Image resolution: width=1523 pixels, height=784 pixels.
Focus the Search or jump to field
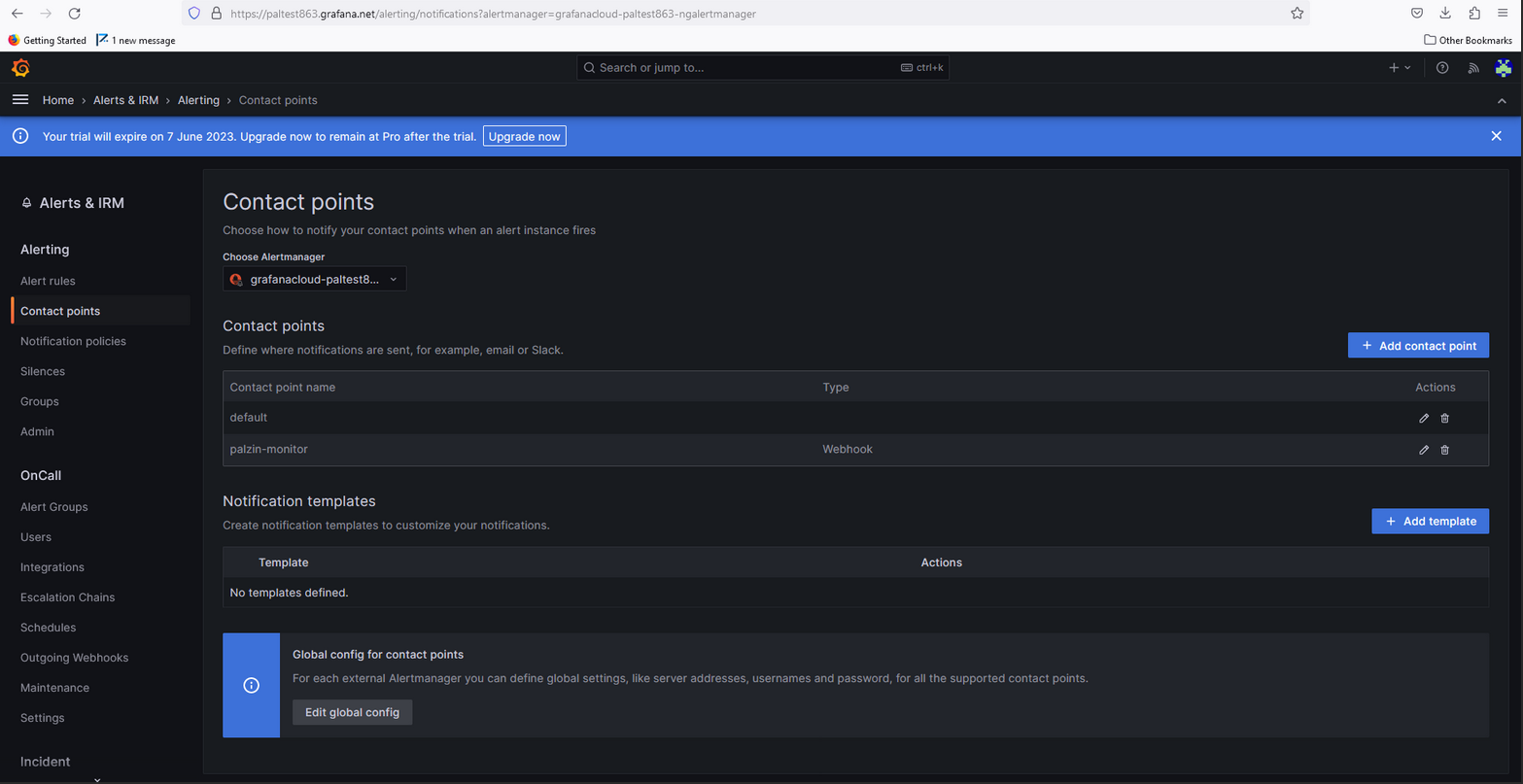click(763, 68)
